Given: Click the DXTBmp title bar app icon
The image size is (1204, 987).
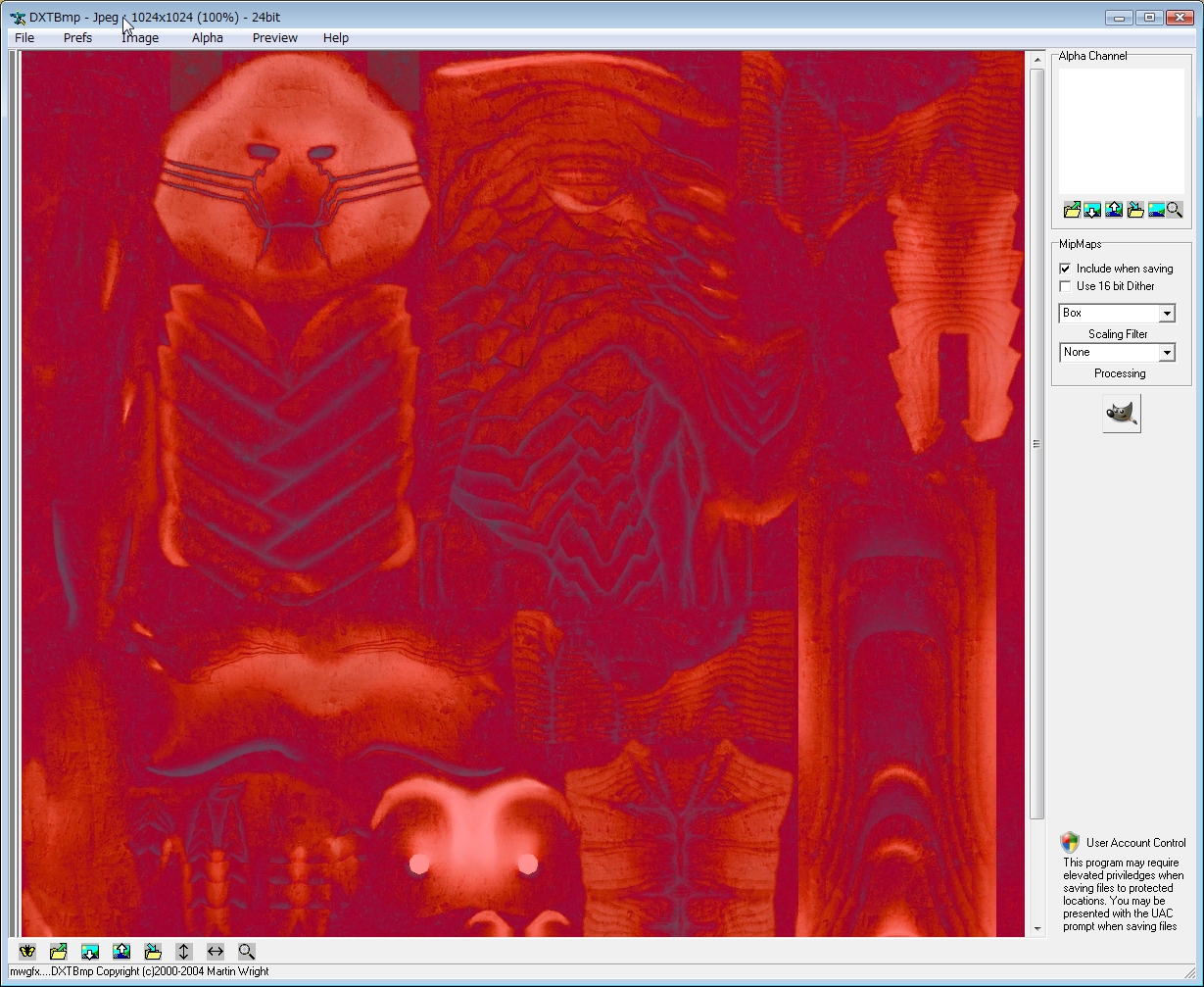Looking at the screenshot, I should [18, 18].
